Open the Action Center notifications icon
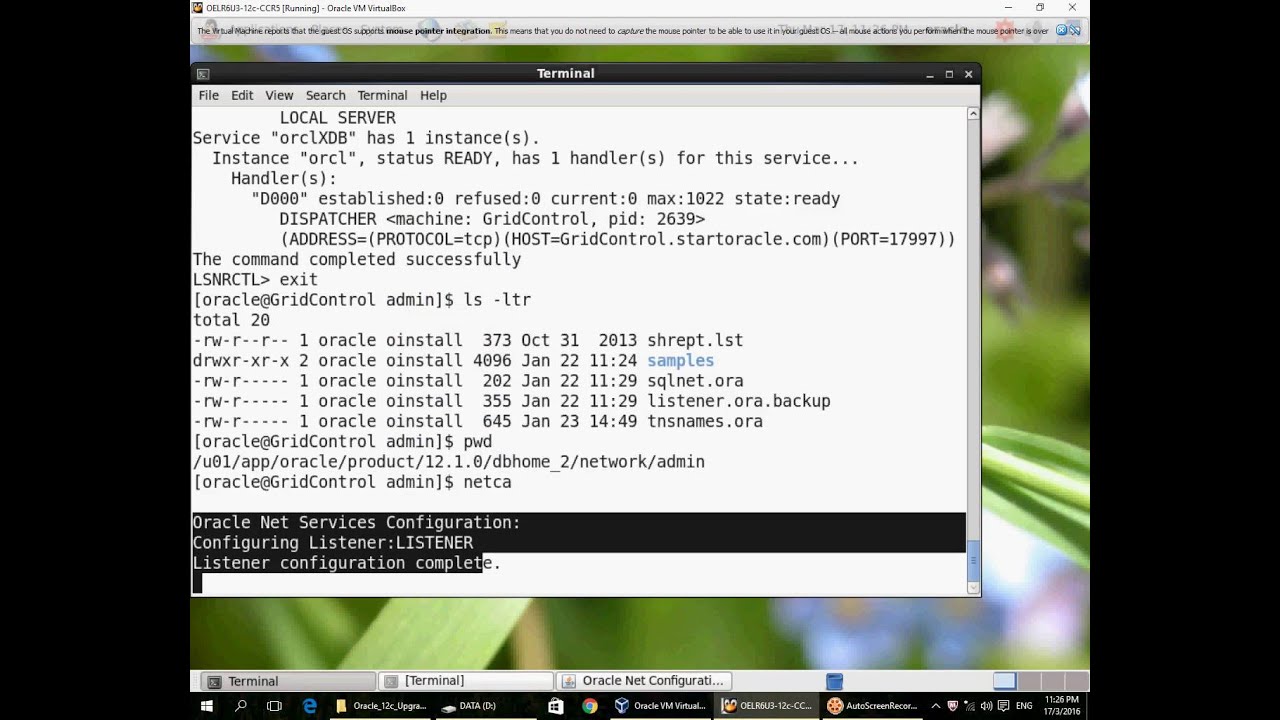 click(x=1004, y=705)
